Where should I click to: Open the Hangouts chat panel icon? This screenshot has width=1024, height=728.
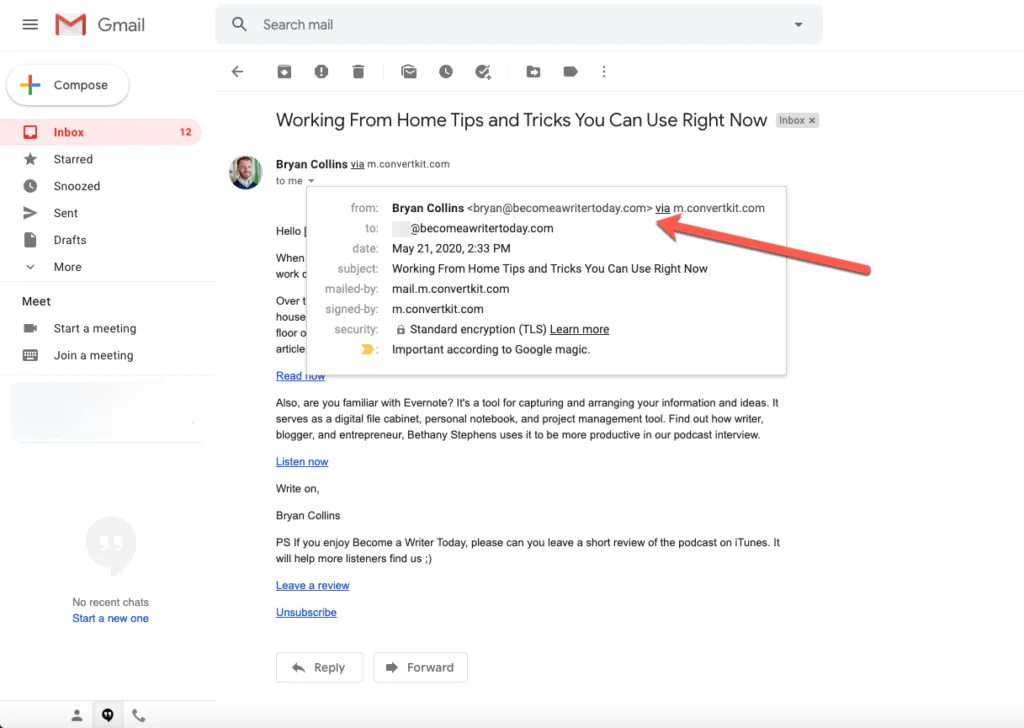click(x=107, y=714)
